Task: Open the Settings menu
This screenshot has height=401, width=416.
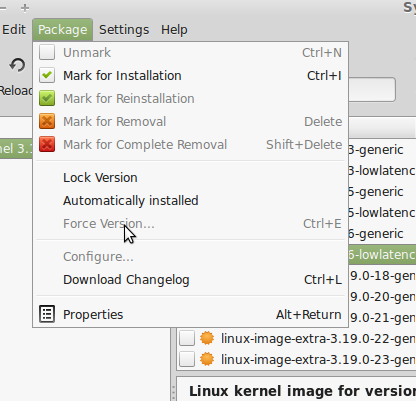Action: pyautogui.click(x=124, y=30)
